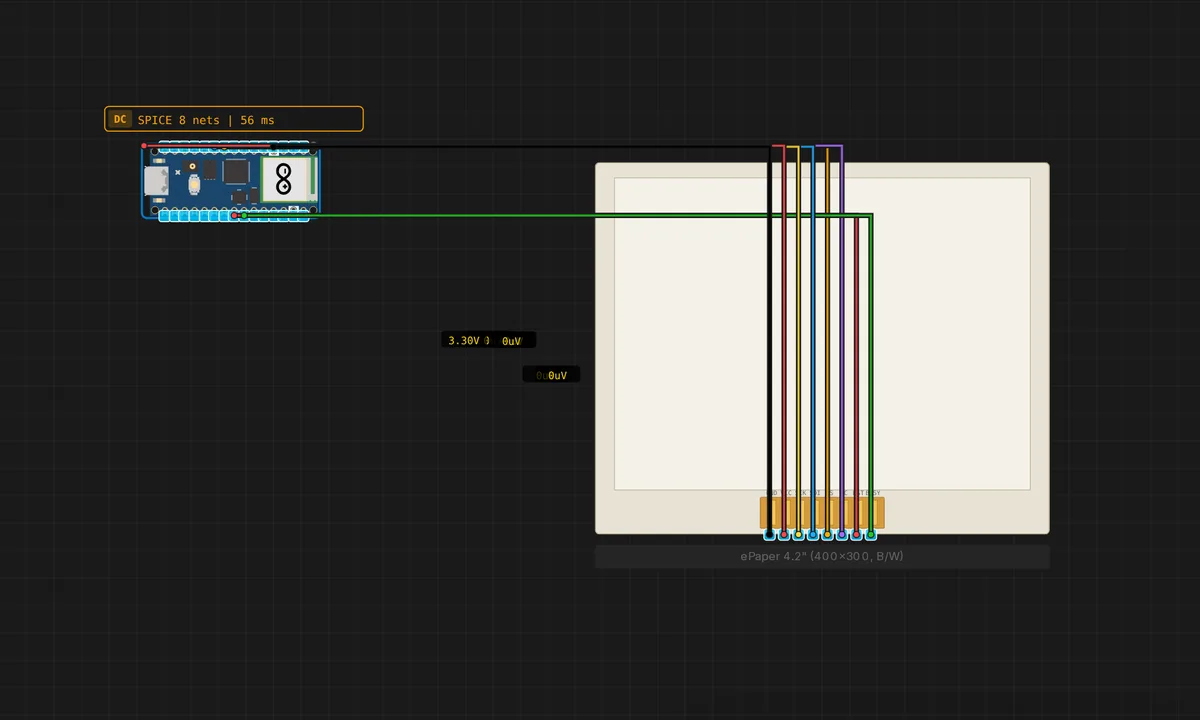
Task: Click the white reset button on the Arduino board
Action: coord(194,185)
